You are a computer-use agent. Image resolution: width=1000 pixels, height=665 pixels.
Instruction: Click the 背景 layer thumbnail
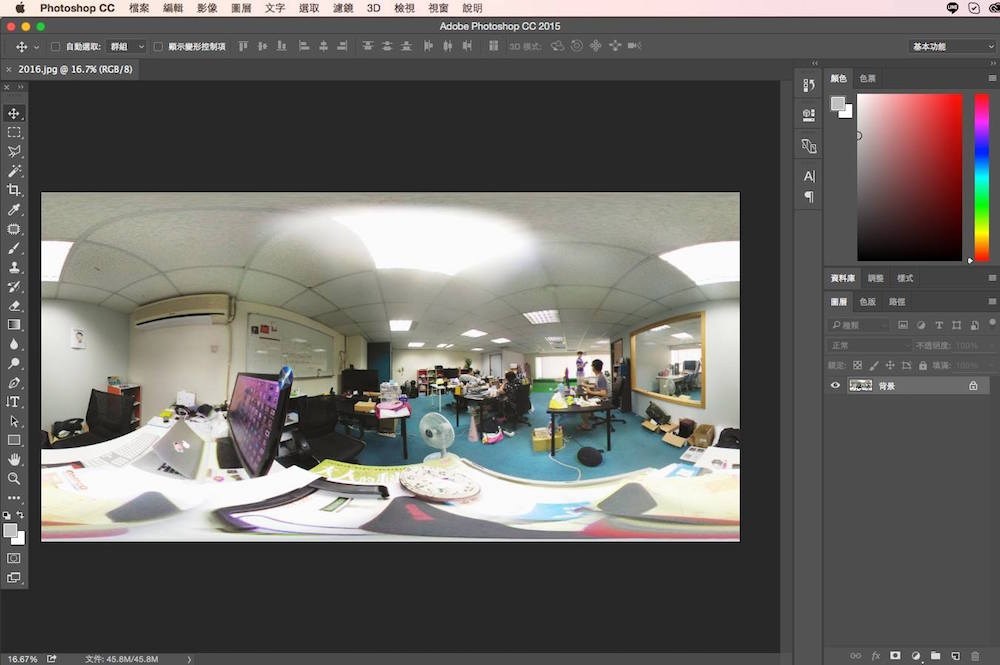[x=860, y=385]
